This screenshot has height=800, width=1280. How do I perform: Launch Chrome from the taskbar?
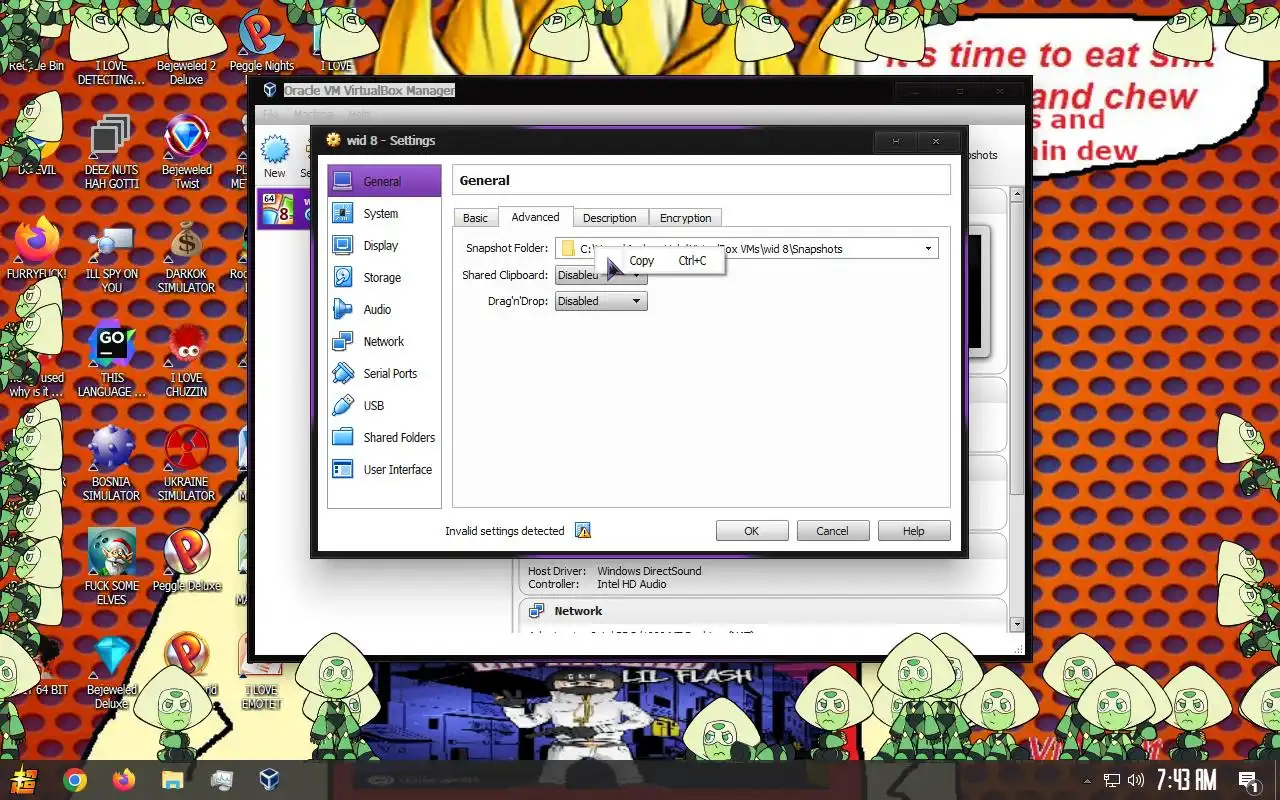75,780
